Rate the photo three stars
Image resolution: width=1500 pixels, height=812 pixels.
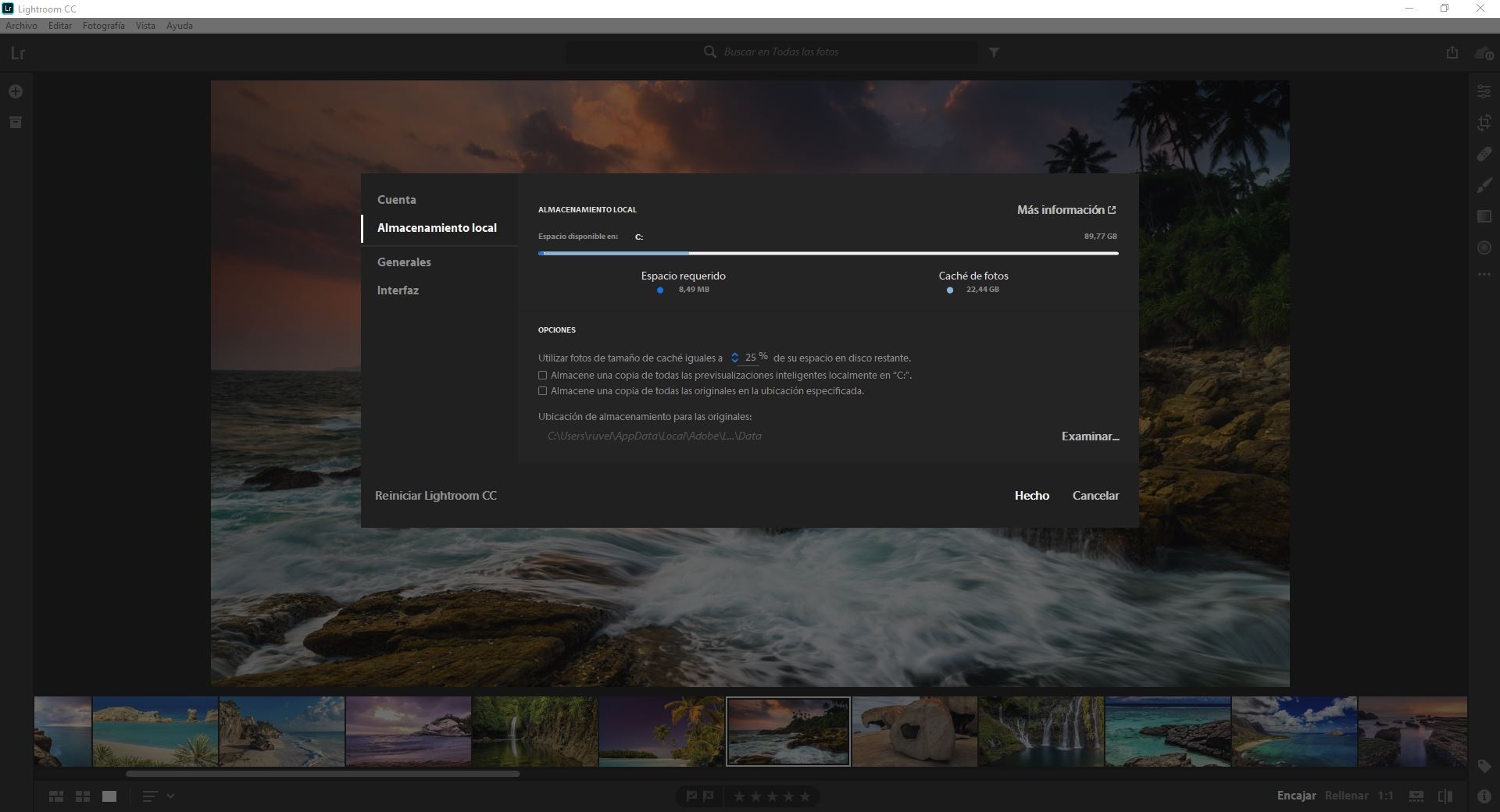pos(772,796)
